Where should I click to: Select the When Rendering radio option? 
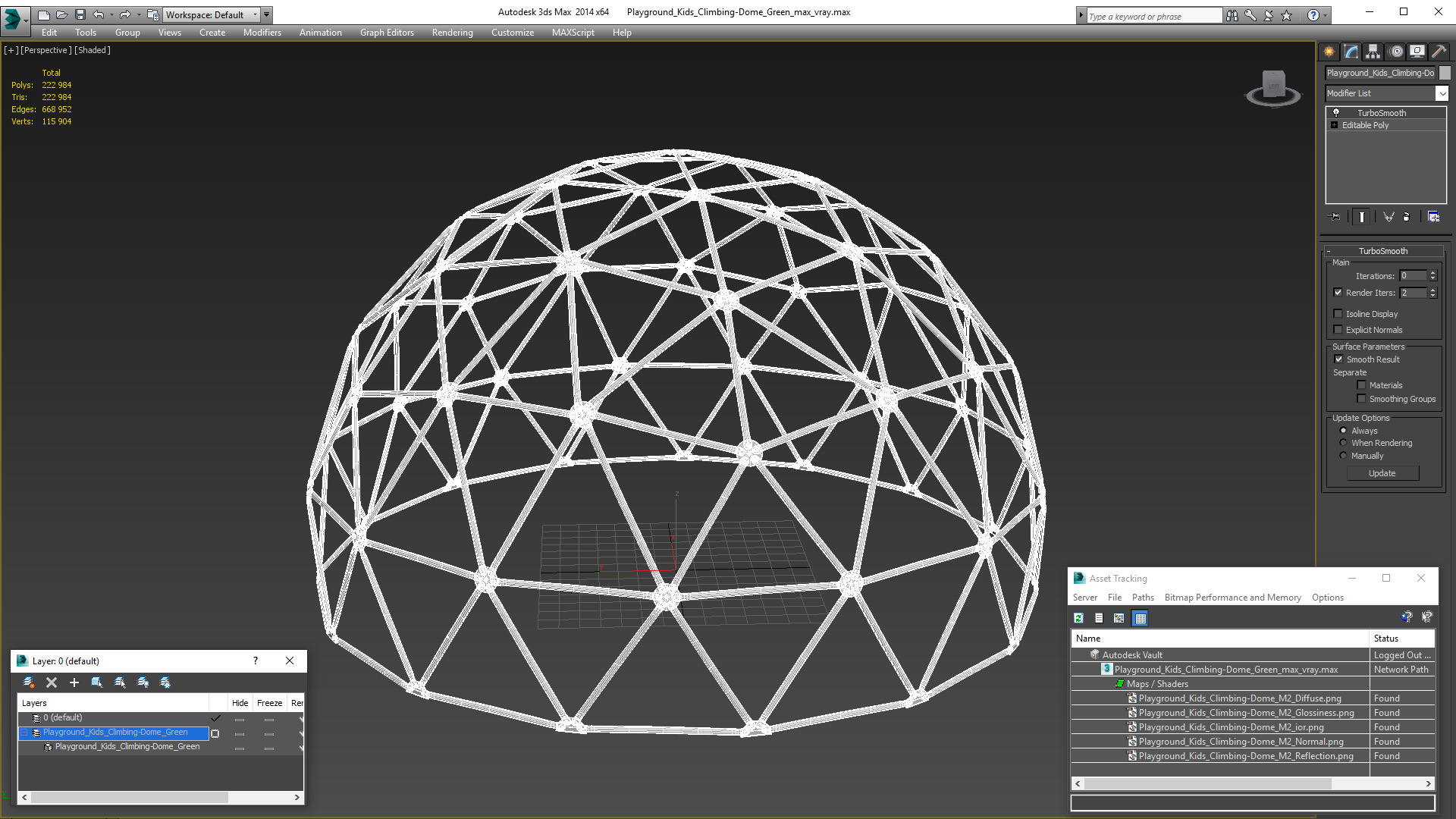pos(1343,443)
